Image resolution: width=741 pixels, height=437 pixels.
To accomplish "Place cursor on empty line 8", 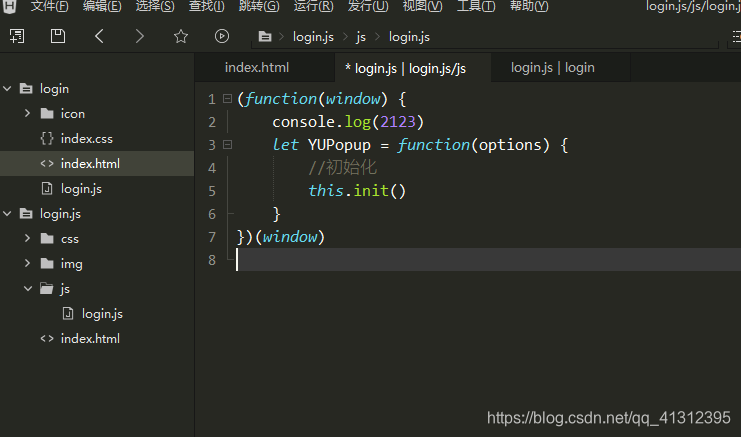I will click(489, 260).
